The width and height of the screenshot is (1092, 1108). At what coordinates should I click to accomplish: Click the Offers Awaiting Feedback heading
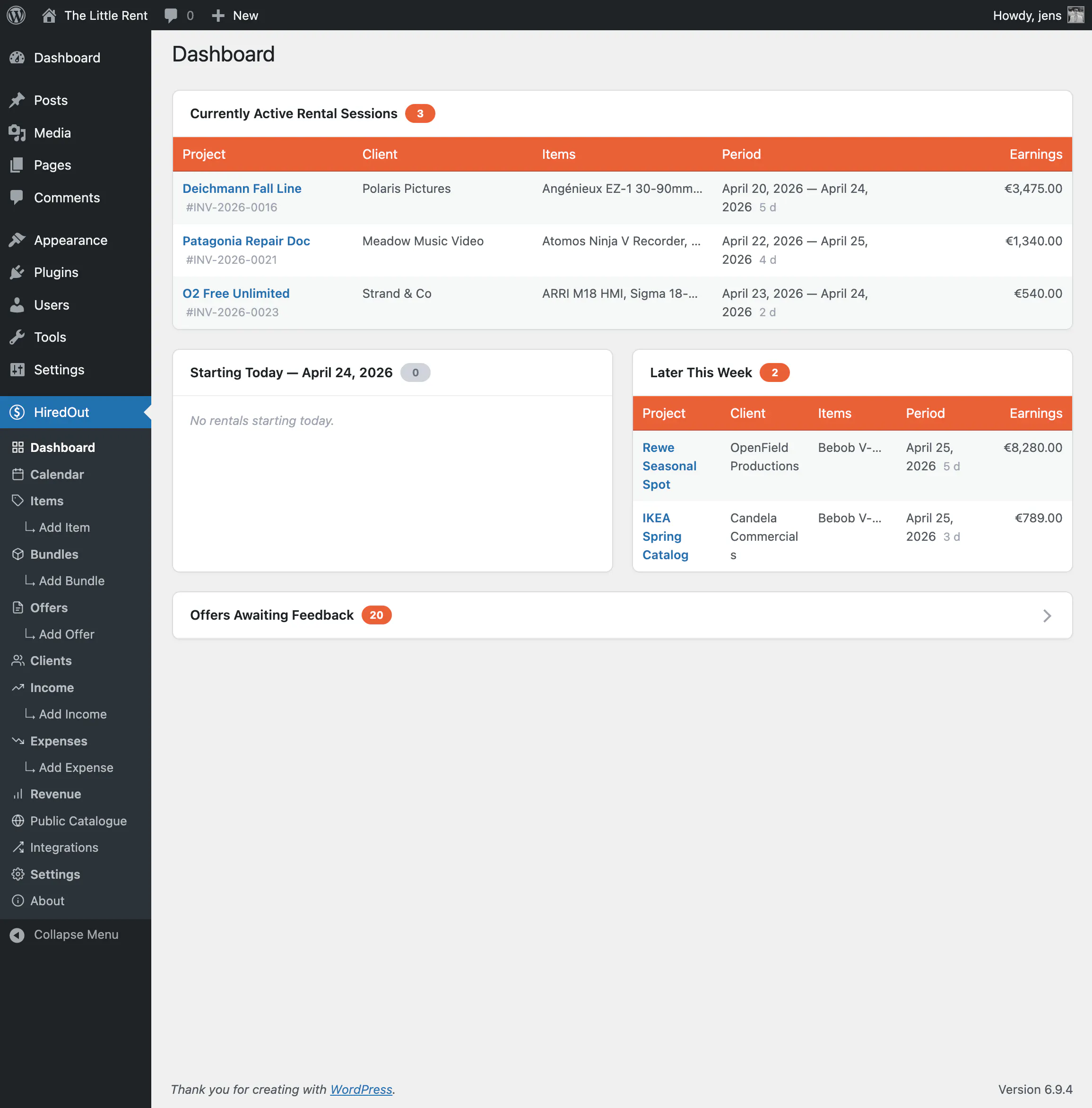[272, 615]
